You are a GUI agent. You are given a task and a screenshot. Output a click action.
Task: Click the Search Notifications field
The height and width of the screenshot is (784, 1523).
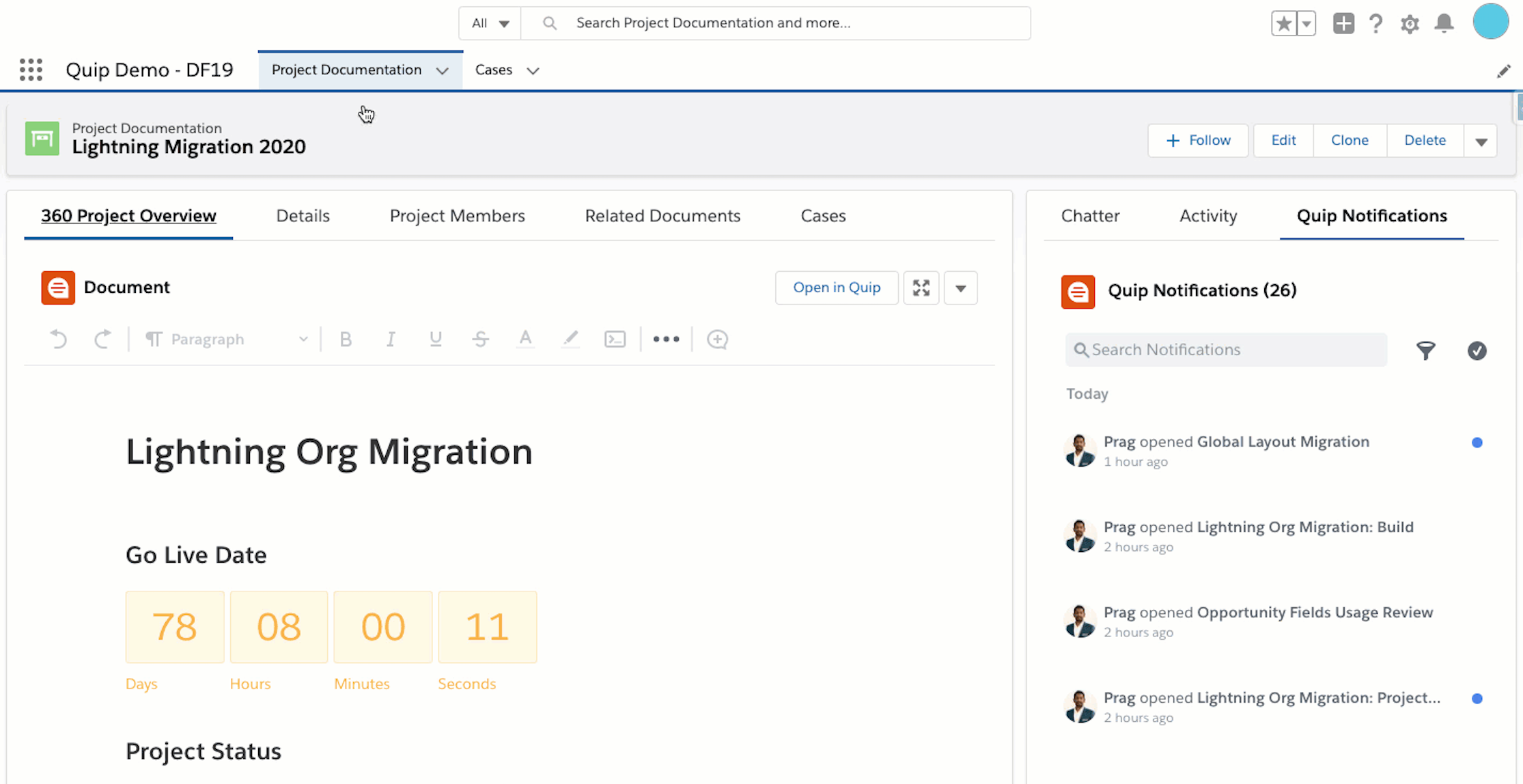point(1226,350)
